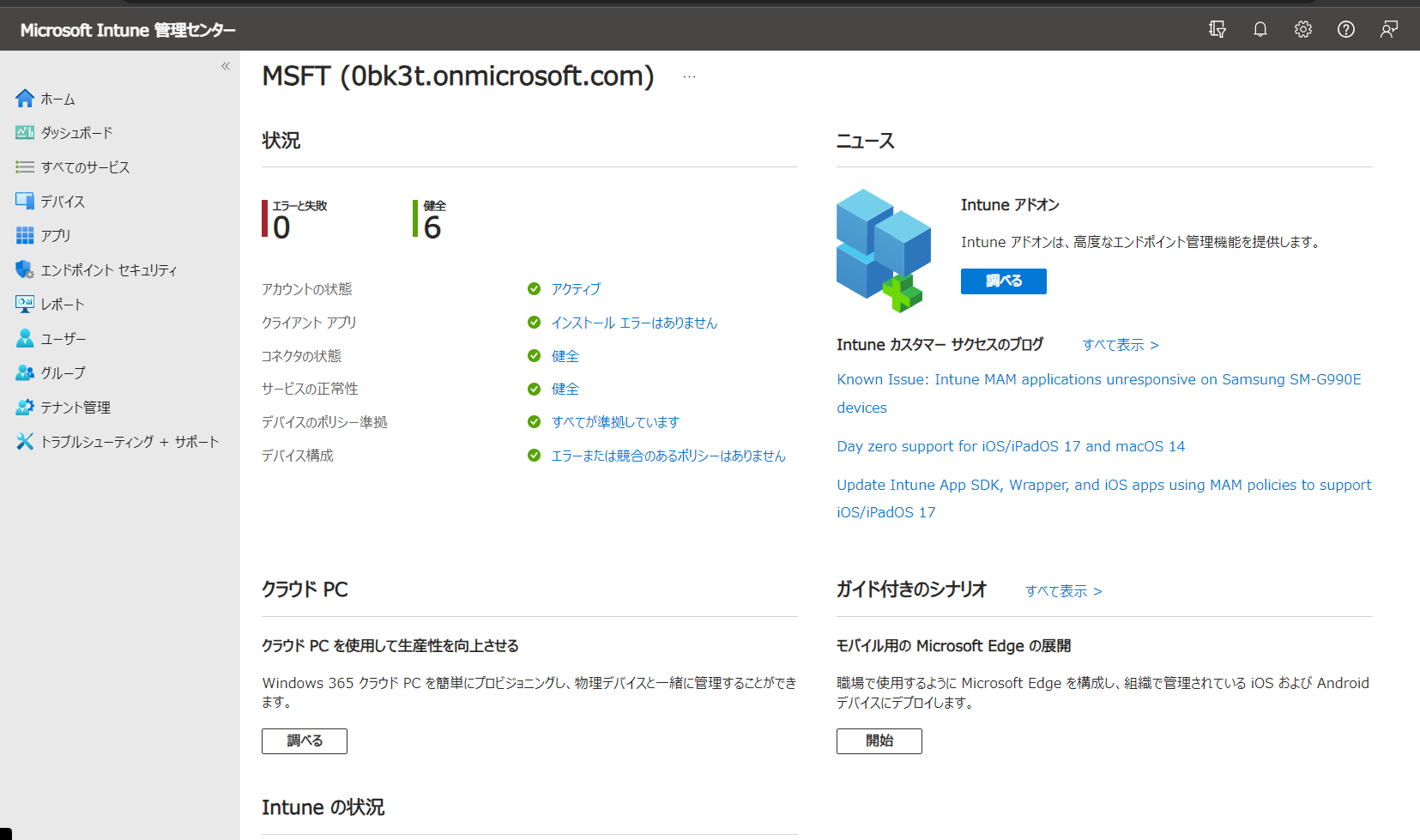The image size is (1420, 840).
Task: Click the トラブルシューティング + サポート tools icon
Action: [25, 441]
